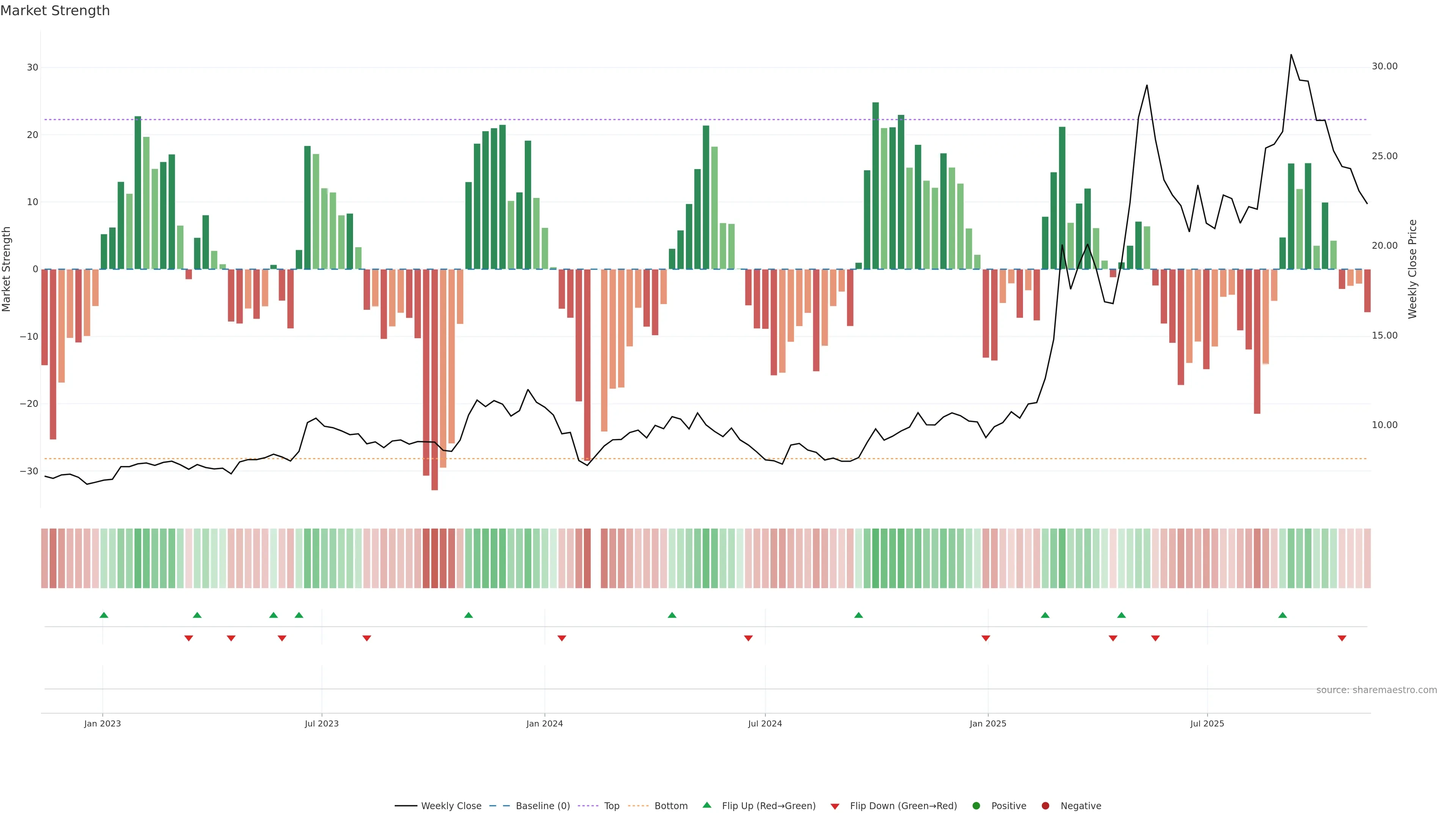Screen dimensions: 1456x819
Task: Hide the Flip Down (Green→Red) series via legend
Action: tap(903, 806)
